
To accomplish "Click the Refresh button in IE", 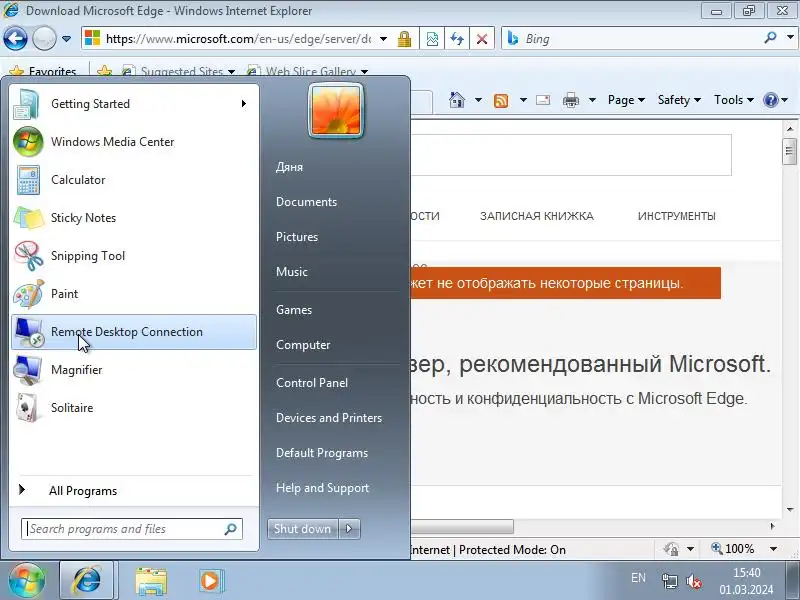I will 457,39.
